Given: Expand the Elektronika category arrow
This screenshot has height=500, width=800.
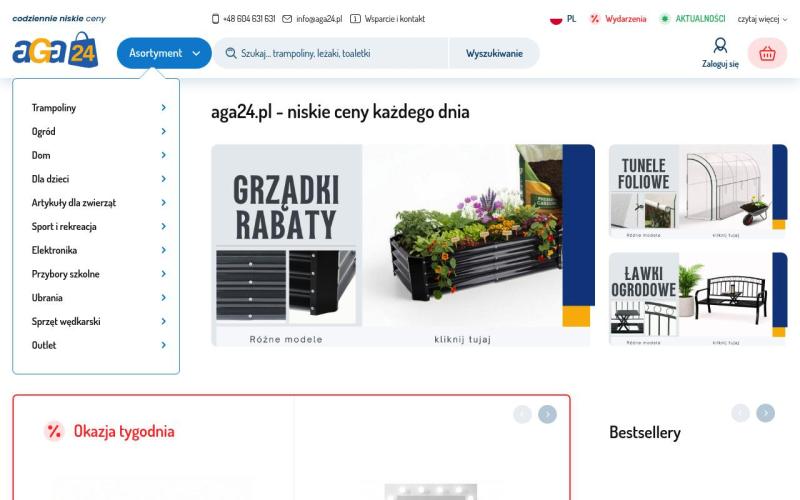Looking at the screenshot, I should [x=163, y=250].
